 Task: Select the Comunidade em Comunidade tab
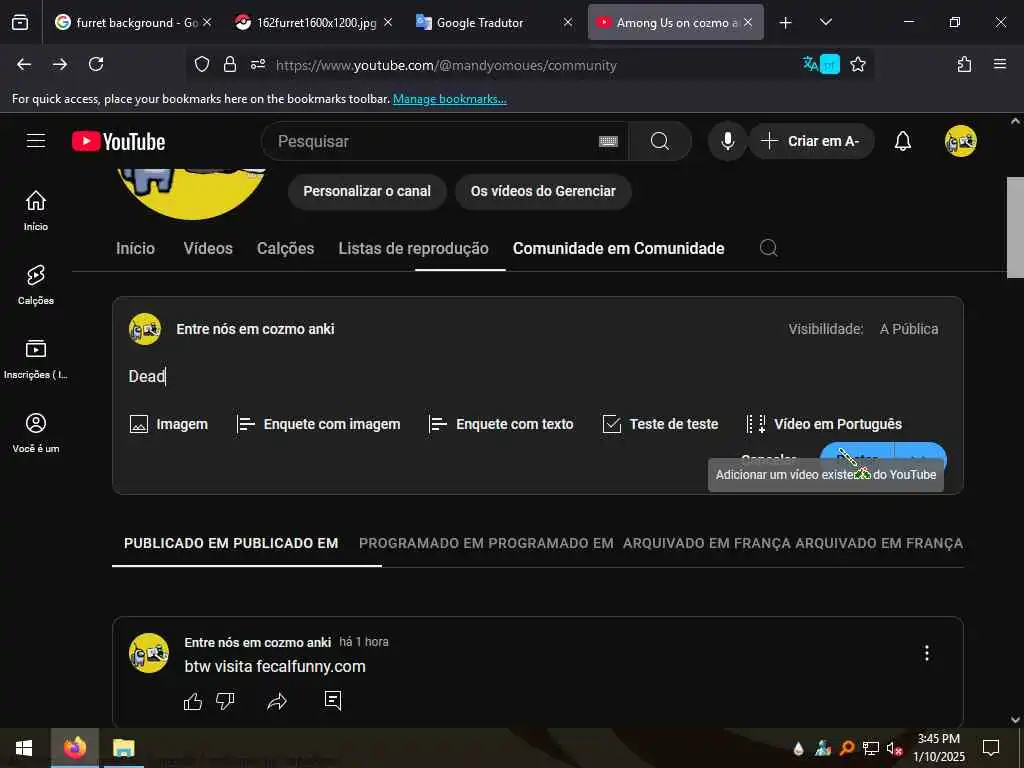pos(618,248)
